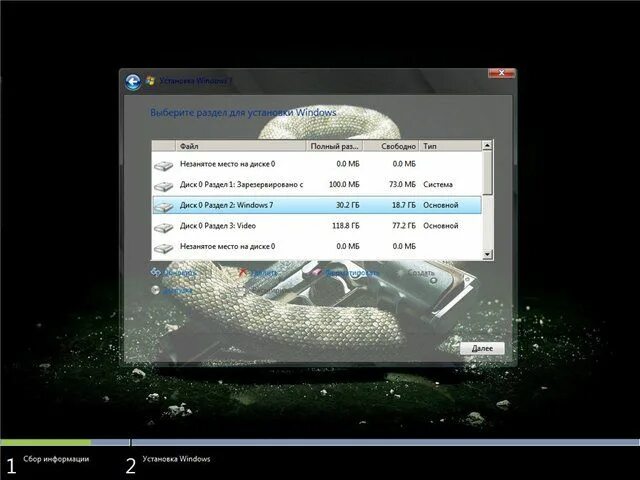Click the 18.7 ГБ free space cell
The height and width of the screenshot is (480, 640).
[x=404, y=205]
